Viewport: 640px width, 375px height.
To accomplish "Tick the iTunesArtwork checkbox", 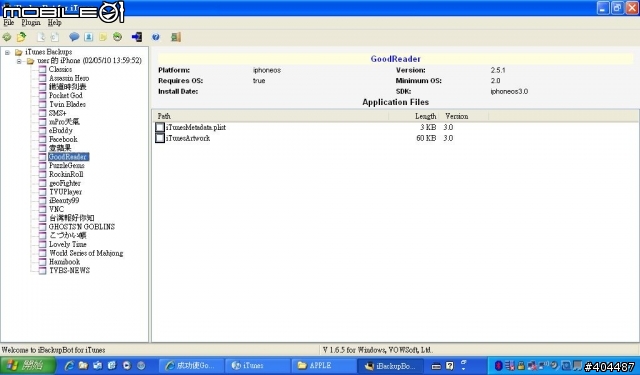I will pos(160,138).
